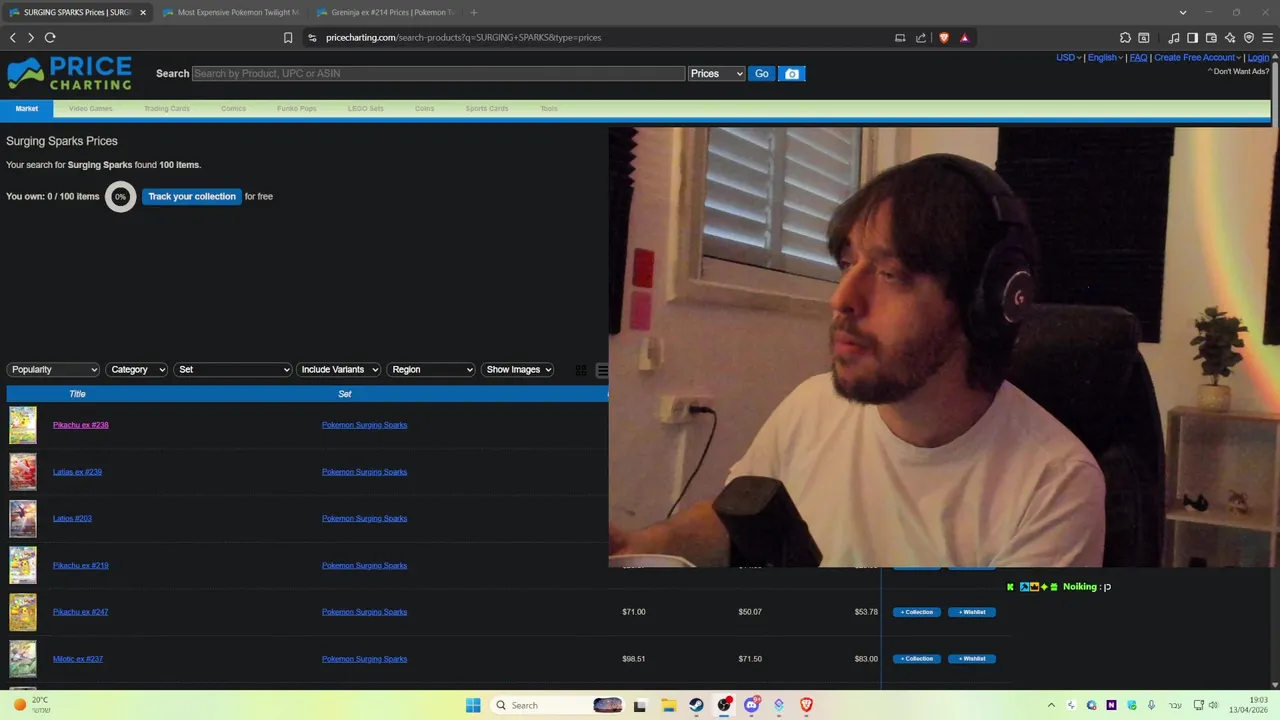The width and height of the screenshot is (1280, 720).
Task: Open the Prices search type dropdown
Action: (717, 74)
